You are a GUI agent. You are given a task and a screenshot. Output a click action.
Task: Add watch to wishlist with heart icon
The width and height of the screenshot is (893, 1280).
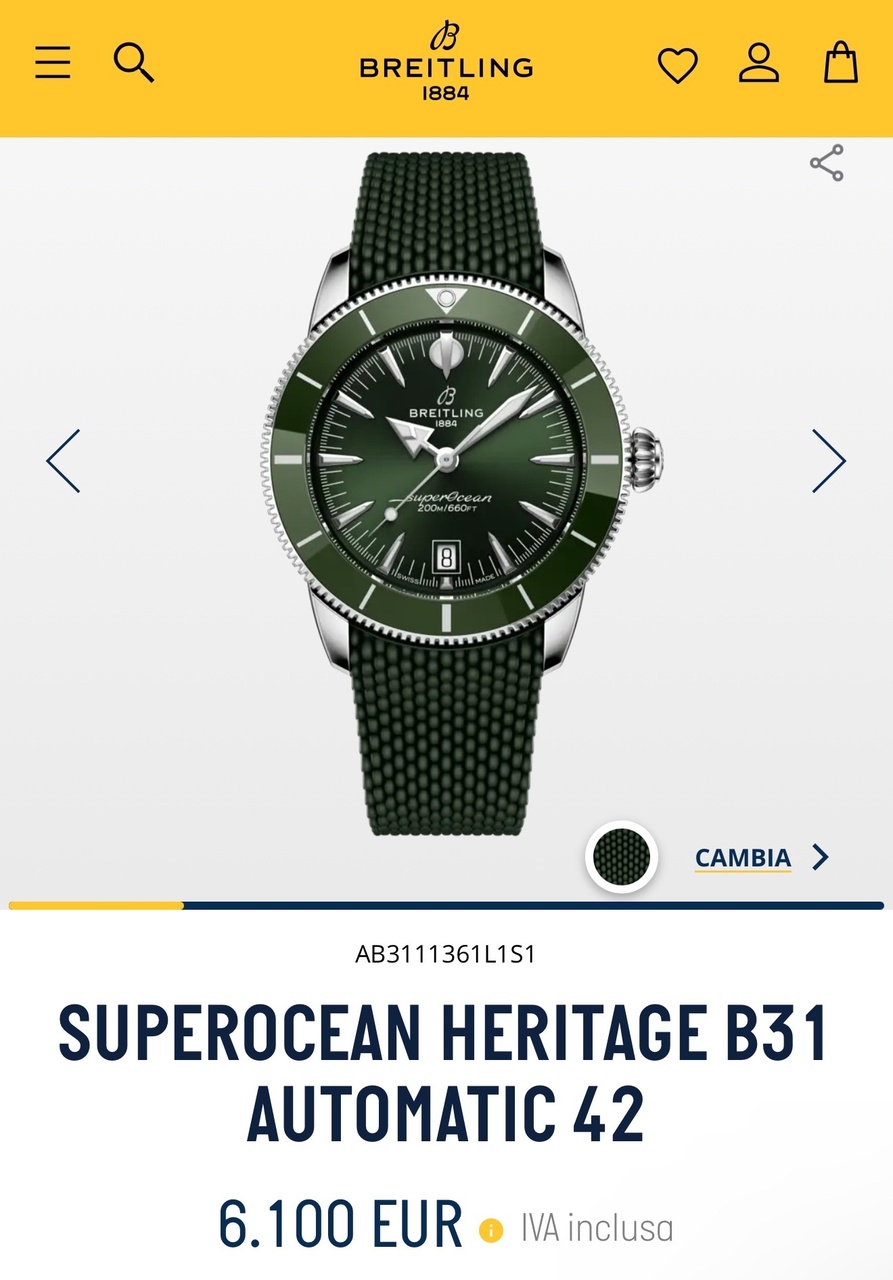pos(677,66)
